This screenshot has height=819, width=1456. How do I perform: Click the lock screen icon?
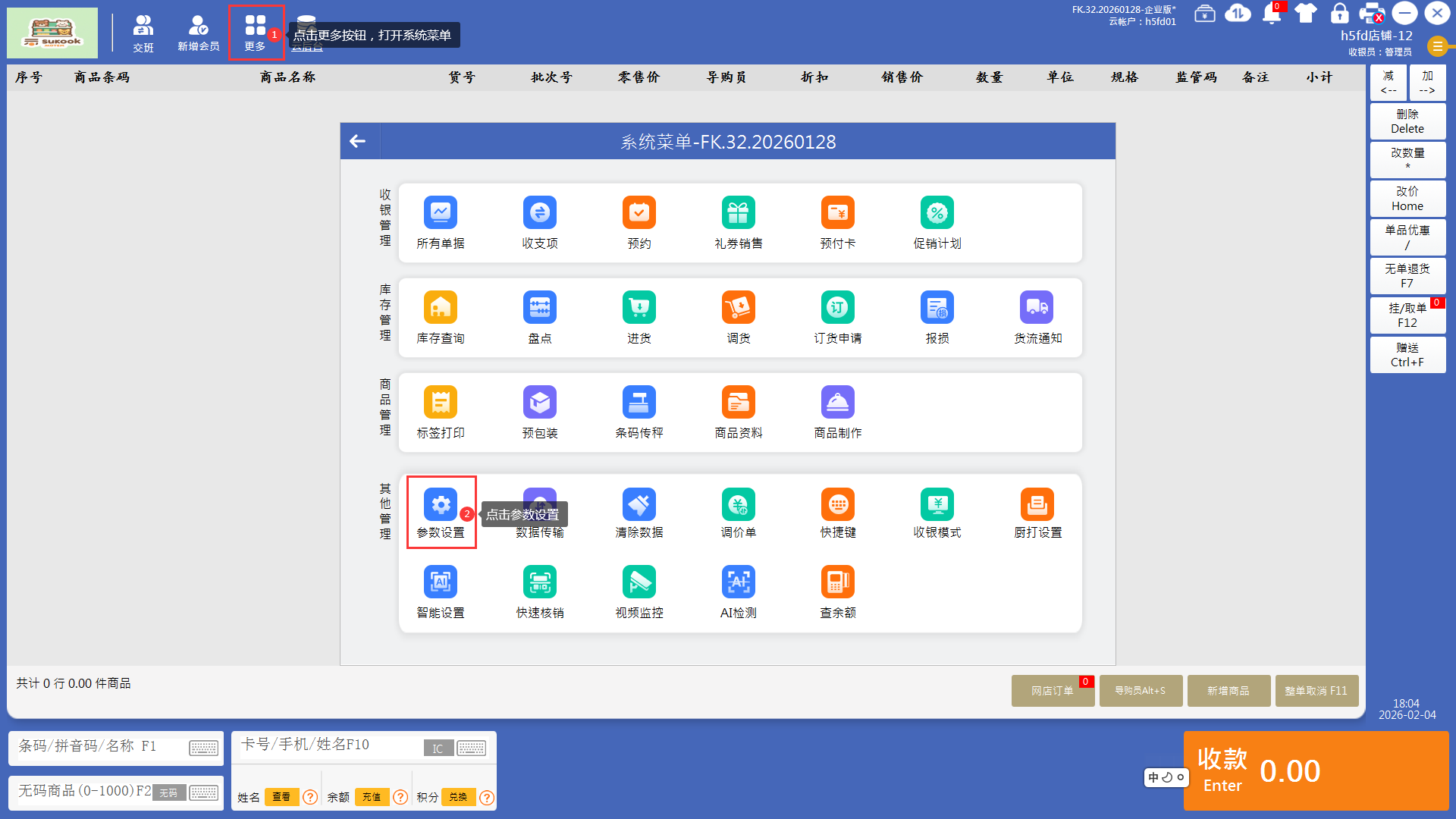click(x=1339, y=14)
